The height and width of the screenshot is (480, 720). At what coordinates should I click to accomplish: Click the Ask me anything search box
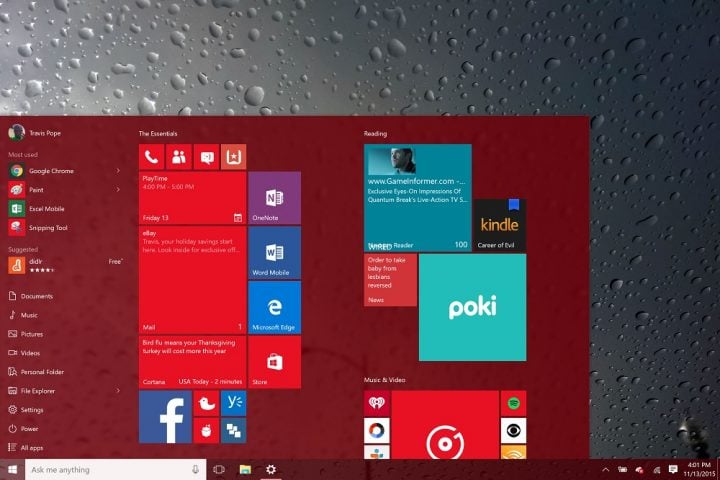coord(115,469)
